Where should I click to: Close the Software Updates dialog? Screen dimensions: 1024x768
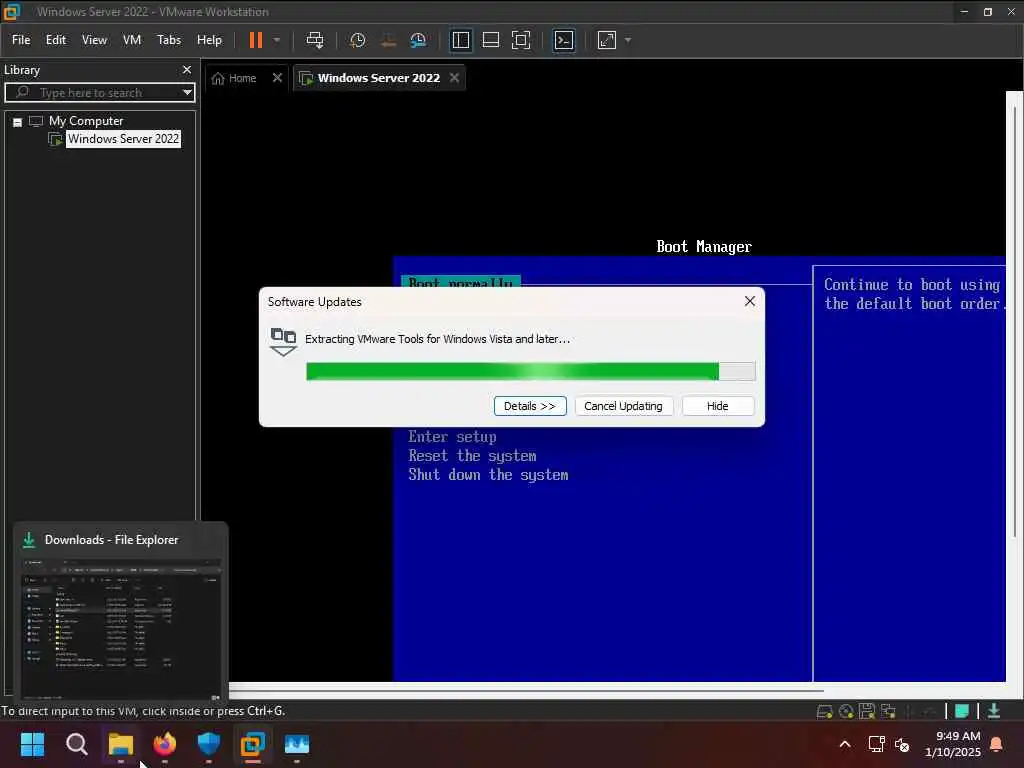[x=750, y=301]
